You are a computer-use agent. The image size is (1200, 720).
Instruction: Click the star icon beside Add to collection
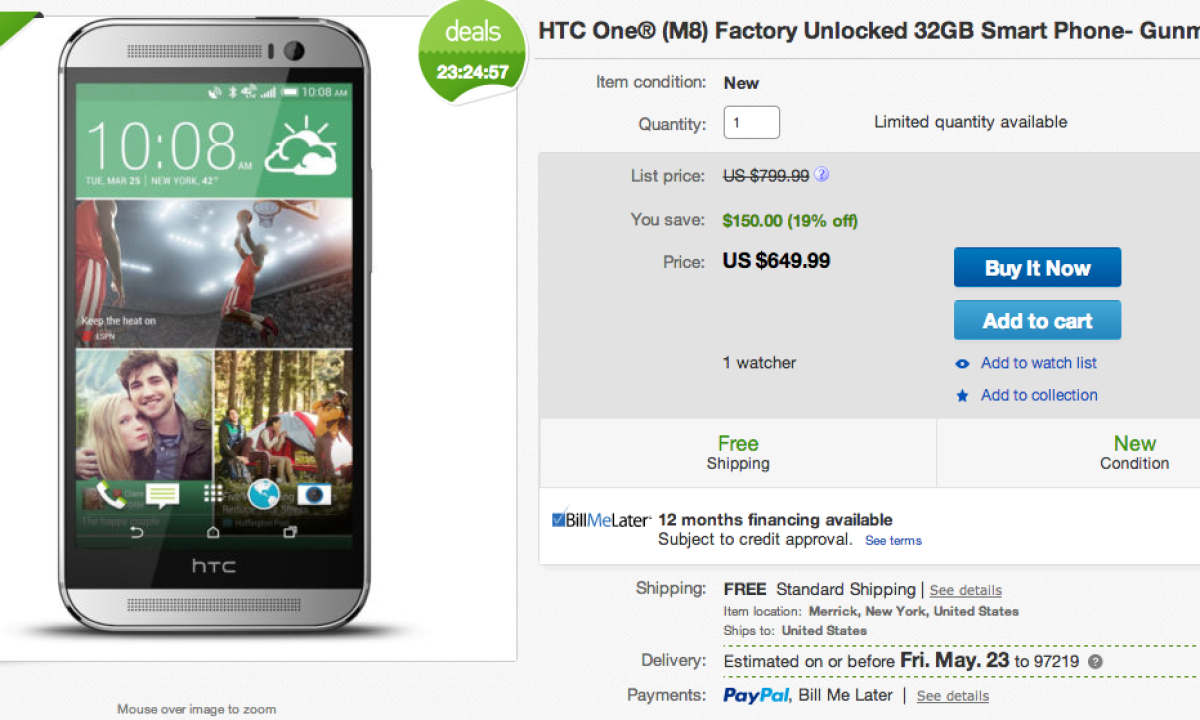[x=962, y=396]
